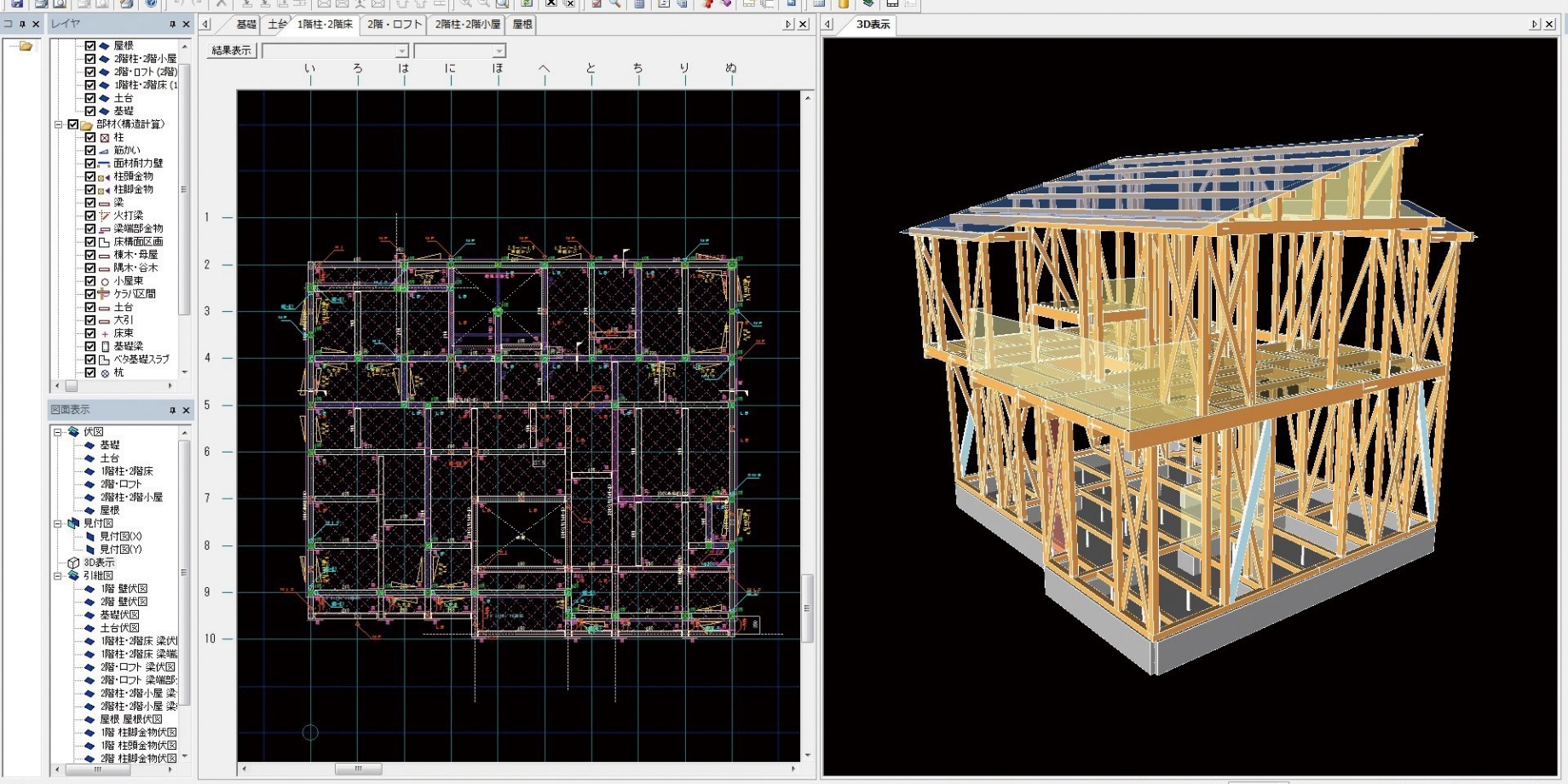Viewport: 1568px width, 784px height.
Task: Pin the レイヤ panel with the pushpin icon
Action: (172, 25)
